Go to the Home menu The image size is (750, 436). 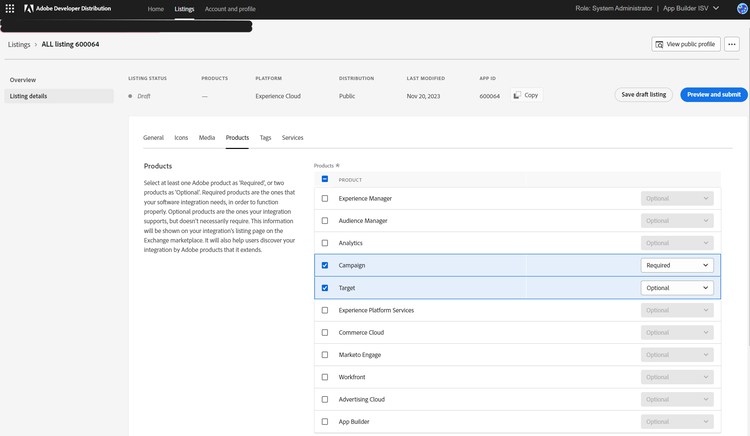click(155, 9)
